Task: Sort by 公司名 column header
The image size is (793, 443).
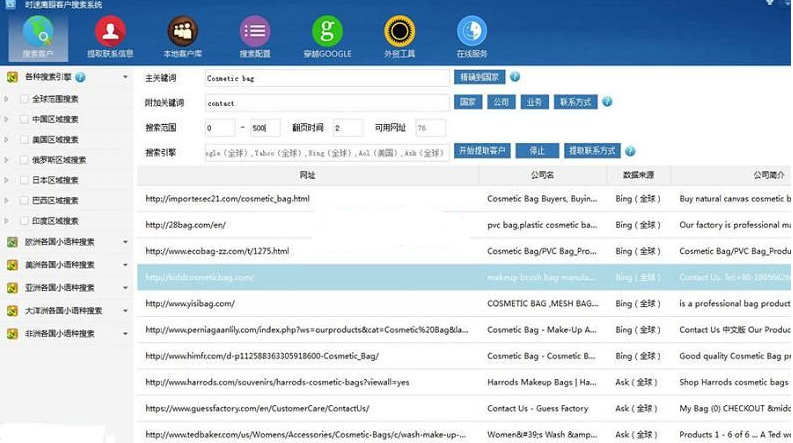Action: pyautogui.click(x=542, y=175)
